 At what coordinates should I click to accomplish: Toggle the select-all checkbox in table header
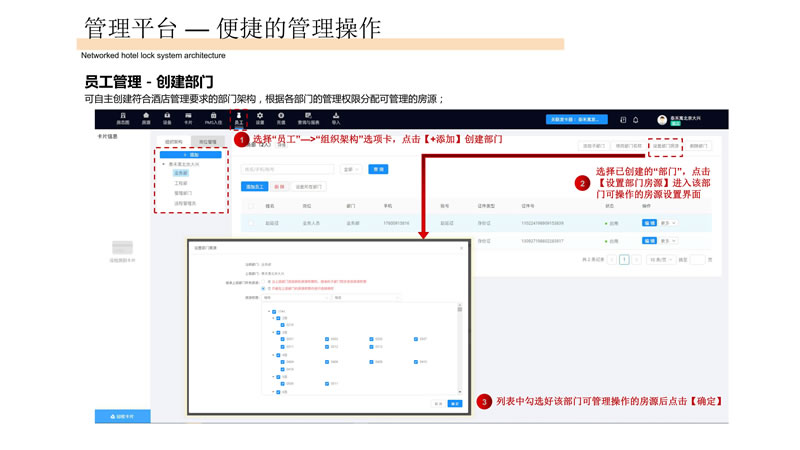[251, 206]
